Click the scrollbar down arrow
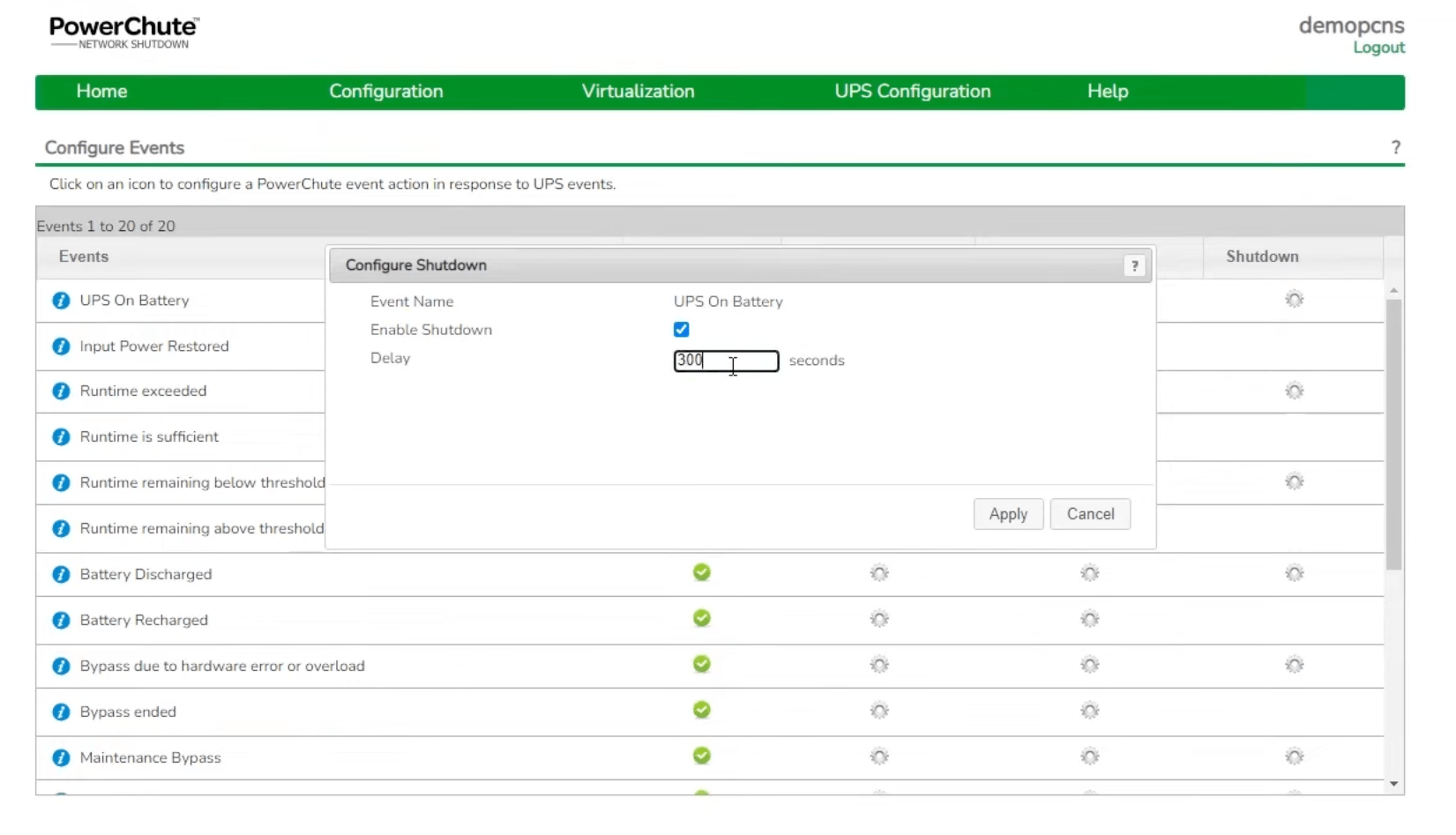 (1393, 784)
